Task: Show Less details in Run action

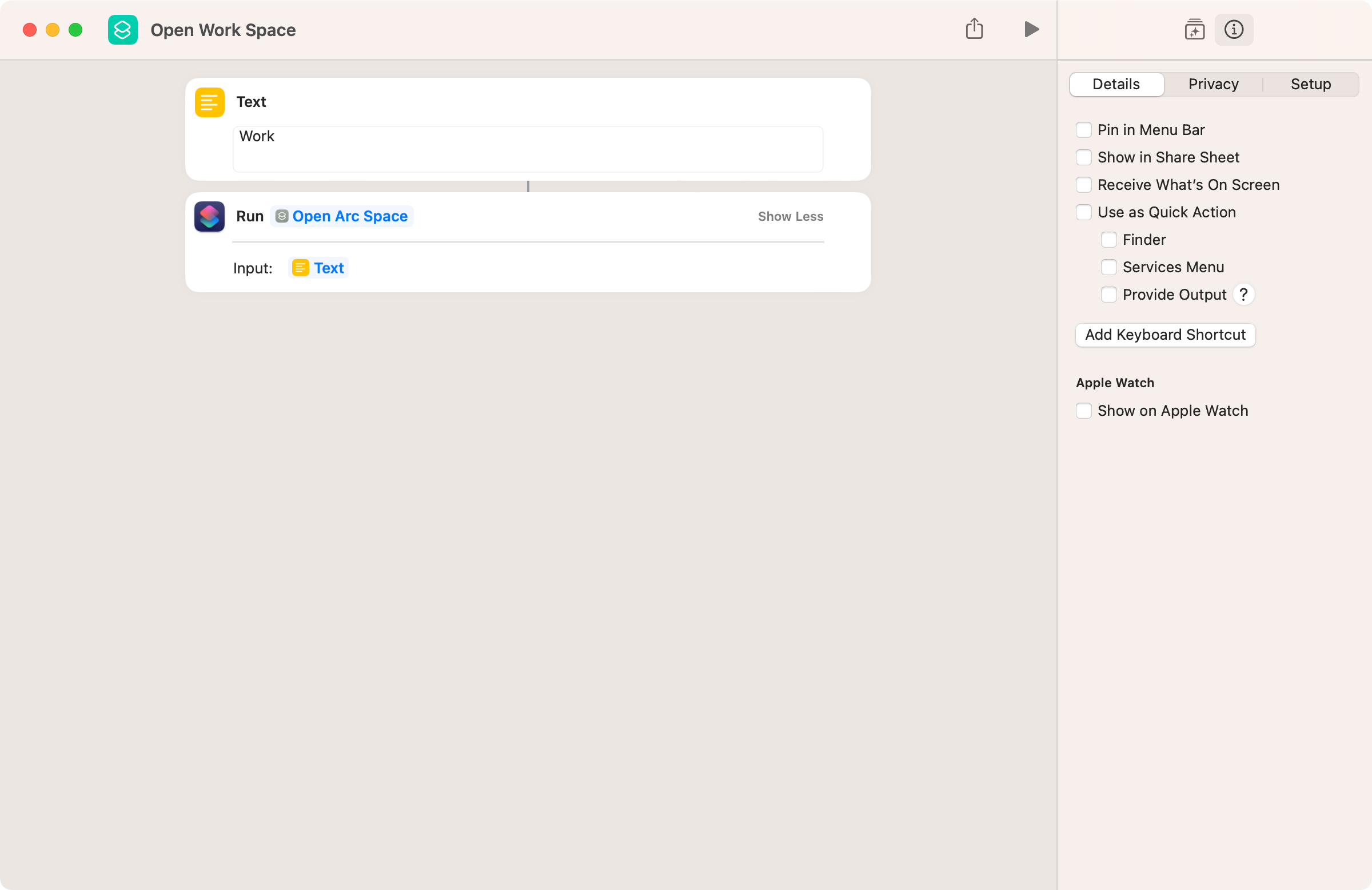Action: tap(790, 216)
